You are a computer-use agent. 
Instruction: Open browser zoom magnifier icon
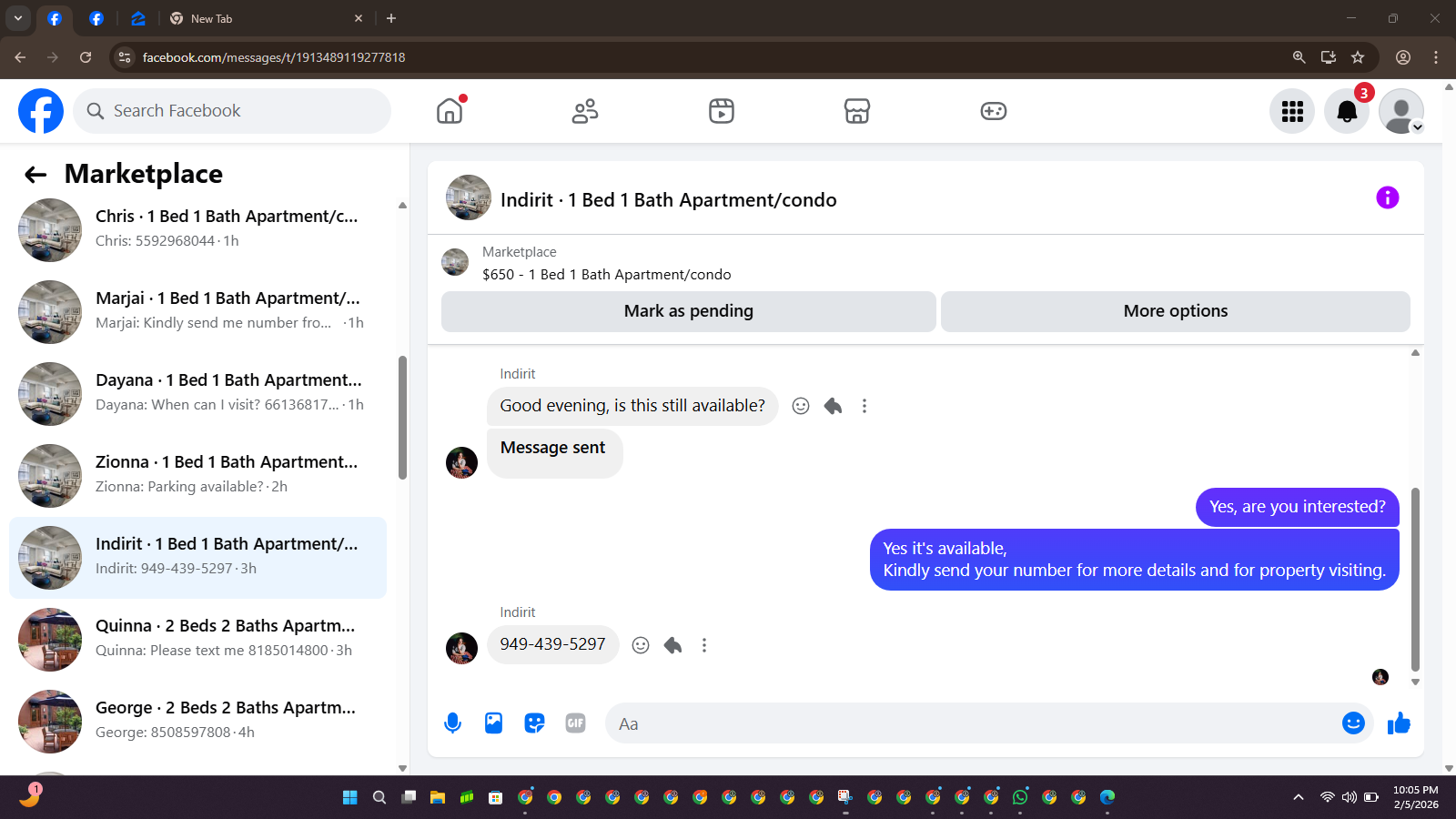pos(1299,57)
